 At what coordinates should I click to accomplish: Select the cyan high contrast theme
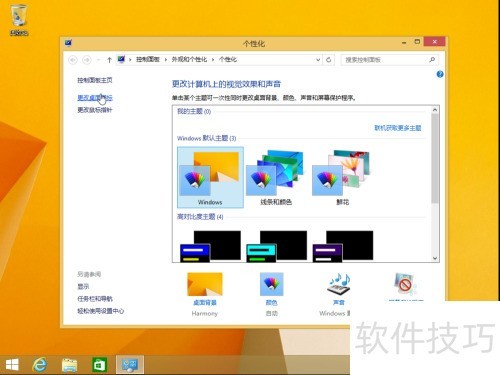click(x=276, y=246)
